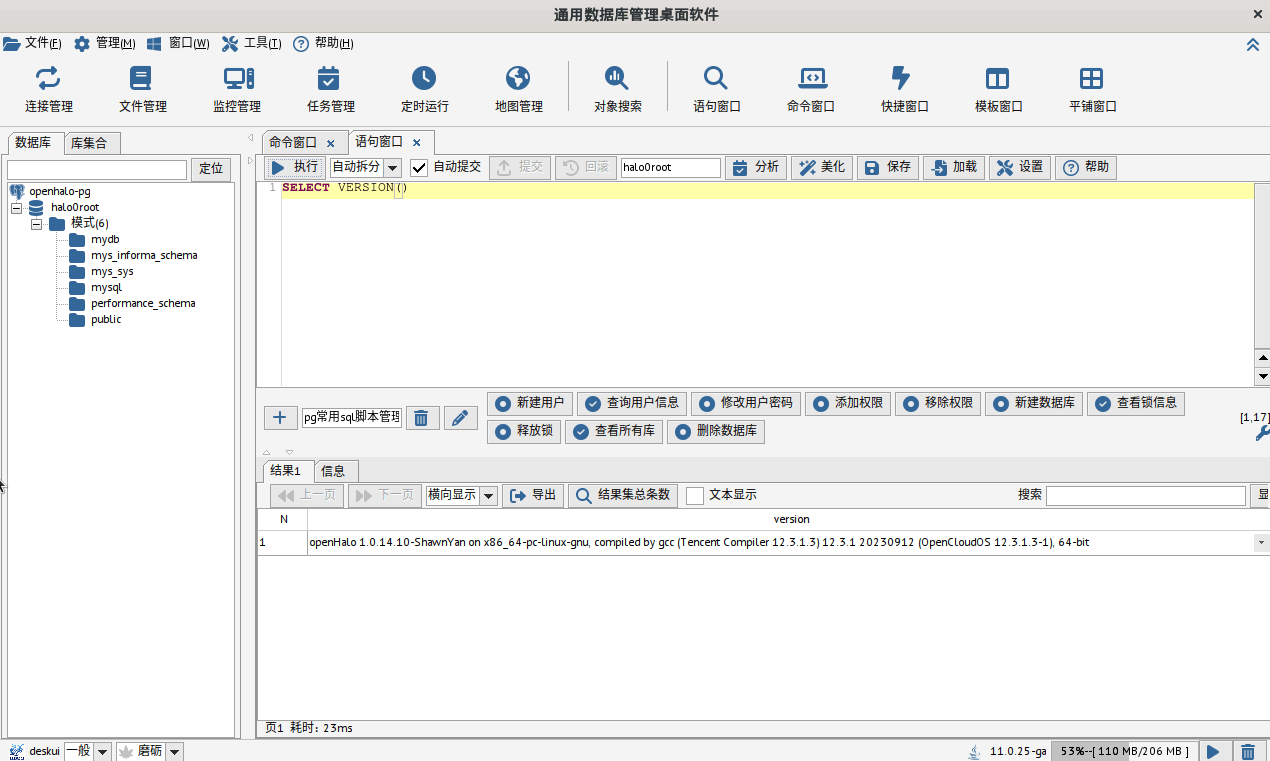The height and width of the screenshot is (761, 1270).
Task: Select 查看锁信息 option
Action: (x=1136, y=403)
